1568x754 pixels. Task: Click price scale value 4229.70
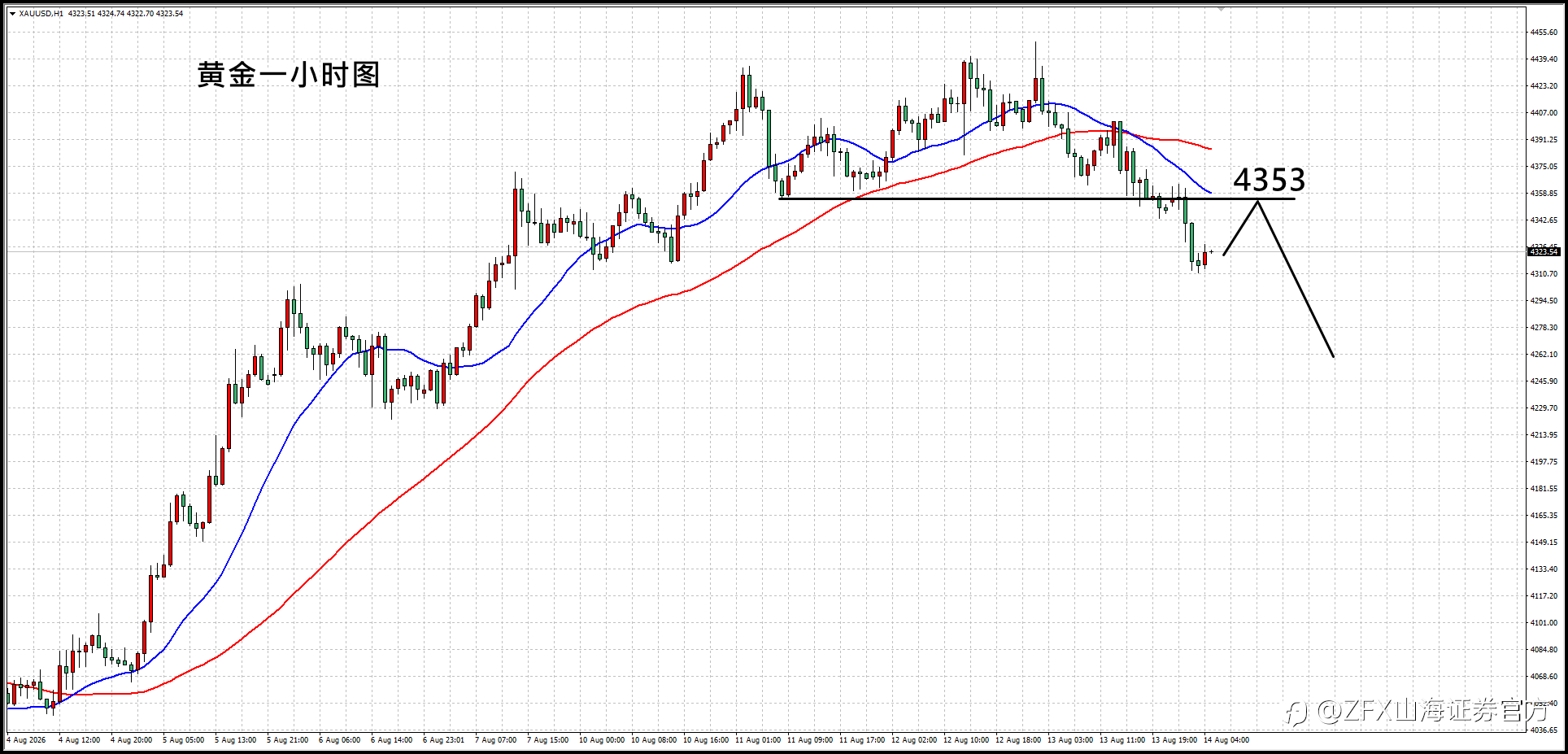(1544, 408)
